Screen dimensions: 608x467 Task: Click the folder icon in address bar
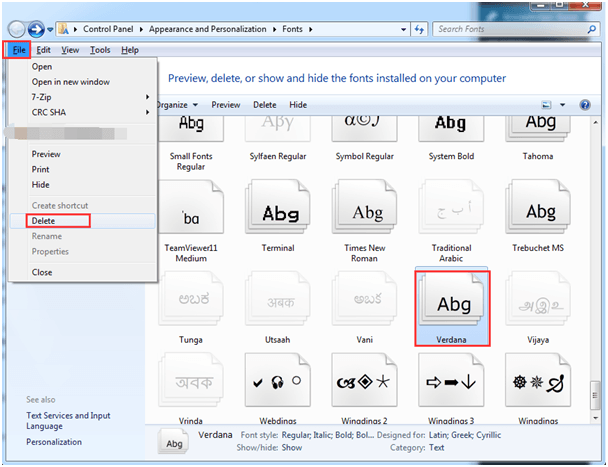click(x=63, y=29)
